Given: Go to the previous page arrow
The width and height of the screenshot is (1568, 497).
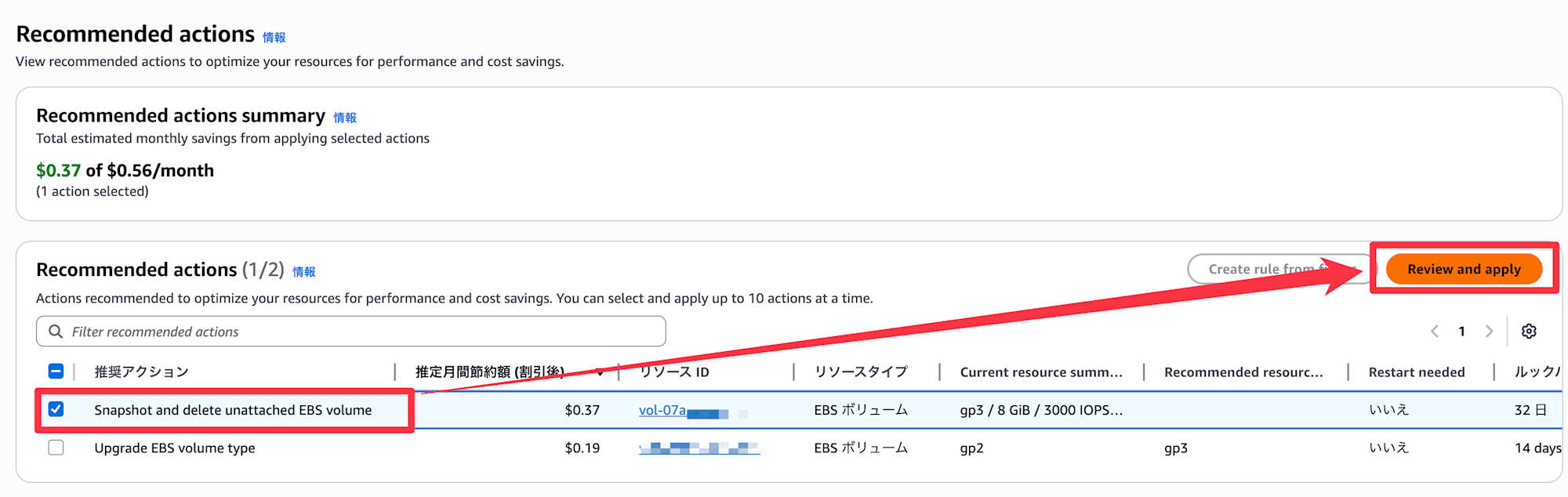Looking at the screenshot, I should tap(1435, 332).
